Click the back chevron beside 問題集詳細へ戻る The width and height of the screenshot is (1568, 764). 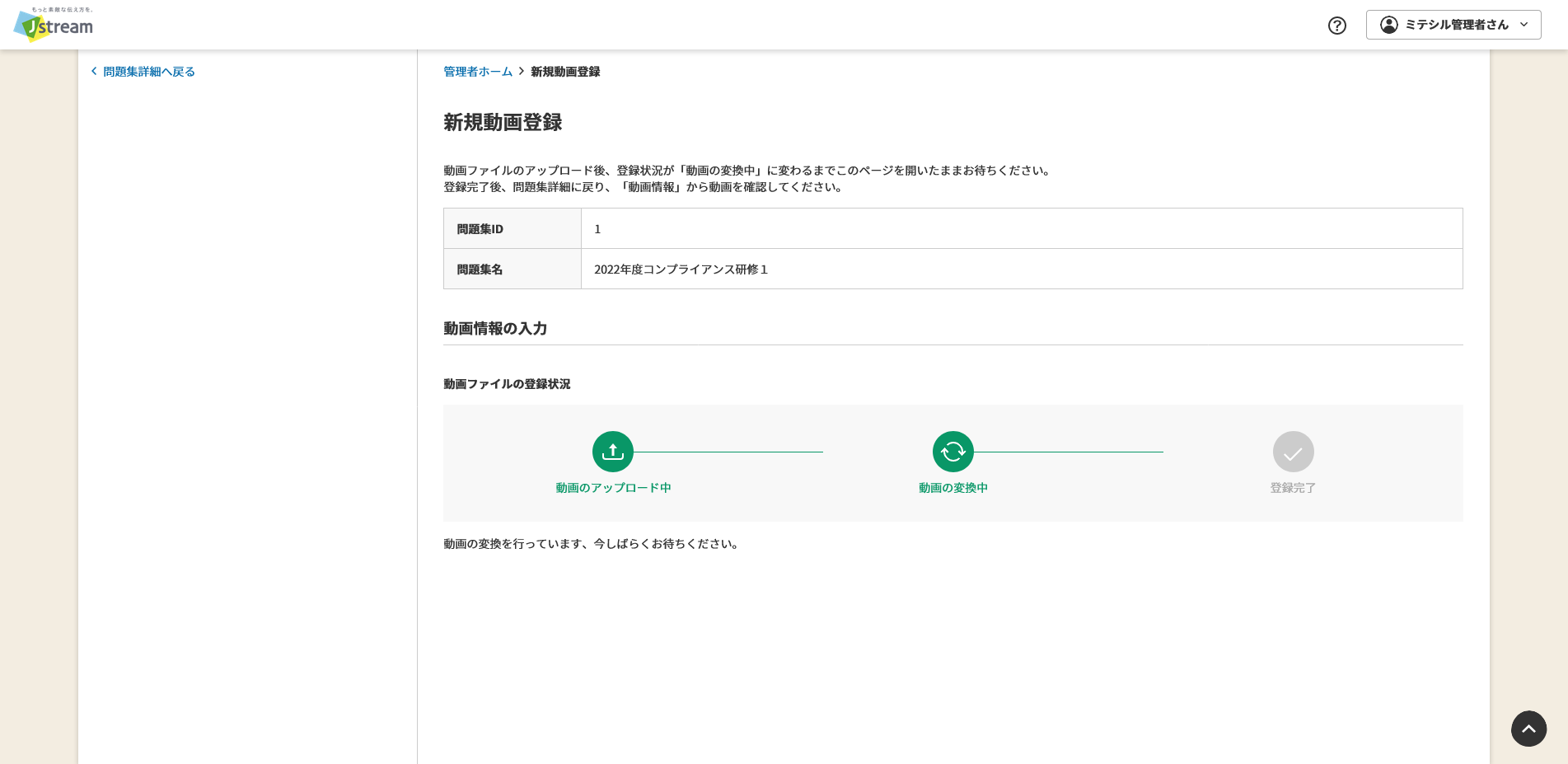pos(94,72)
